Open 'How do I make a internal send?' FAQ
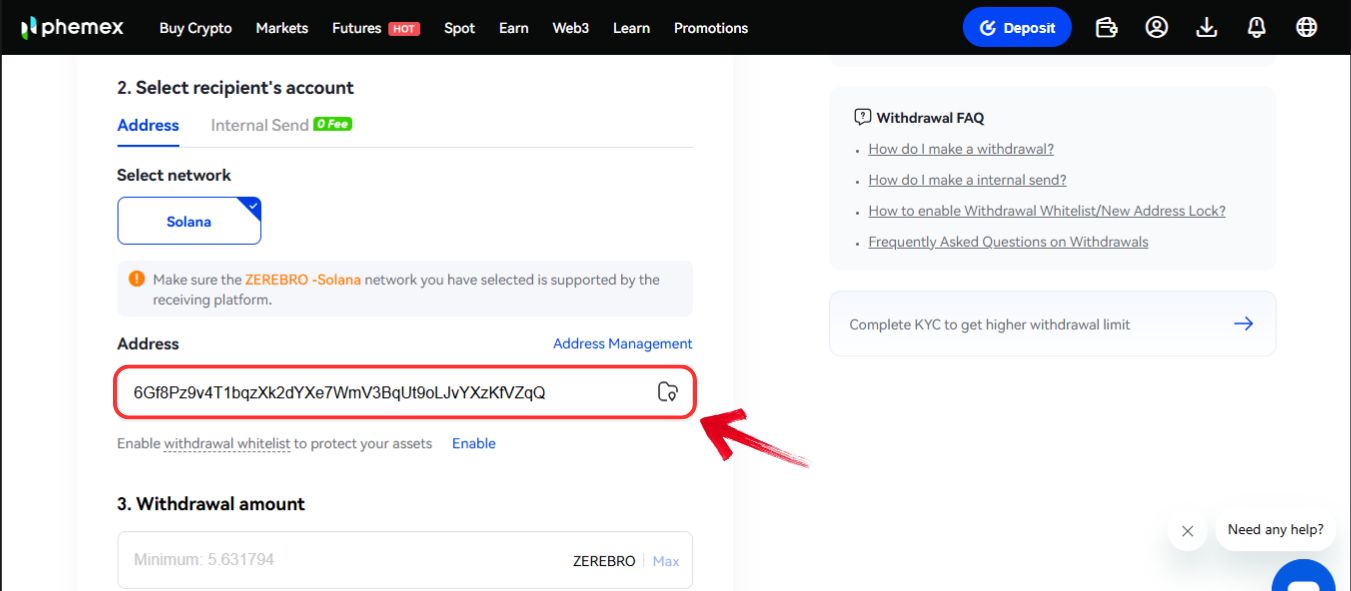Viewport: 1351px width, 591px height. pos(967,180)
